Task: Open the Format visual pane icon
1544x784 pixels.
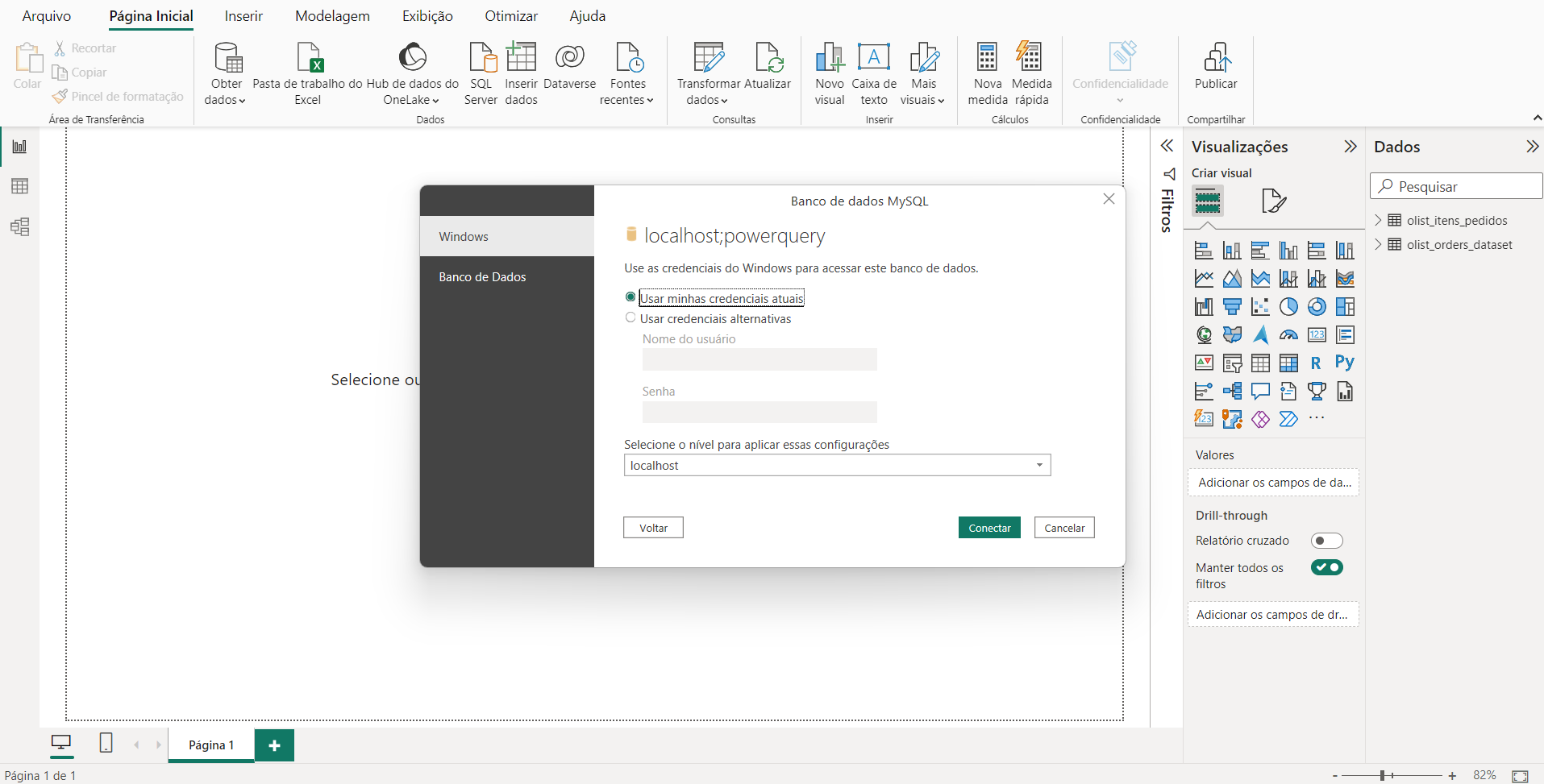Action: click(1273, 201)
